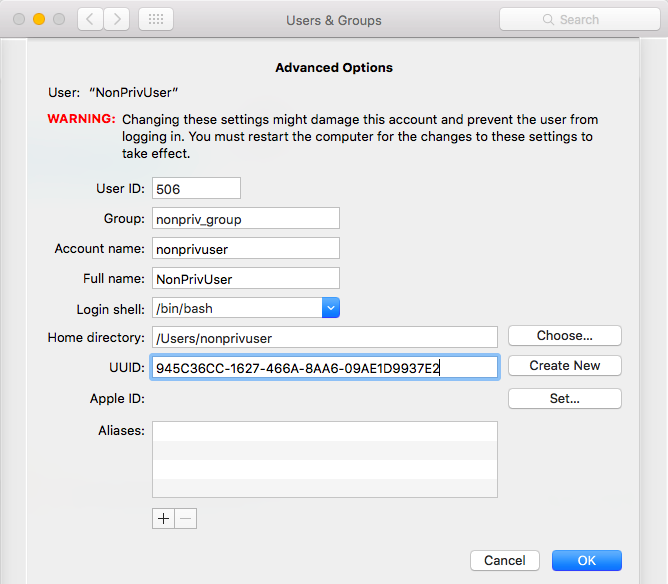Image resolution: width=668 pixels, height=584 pixels.
Task: Open the Show All grid view
Action: coord(155,19)
